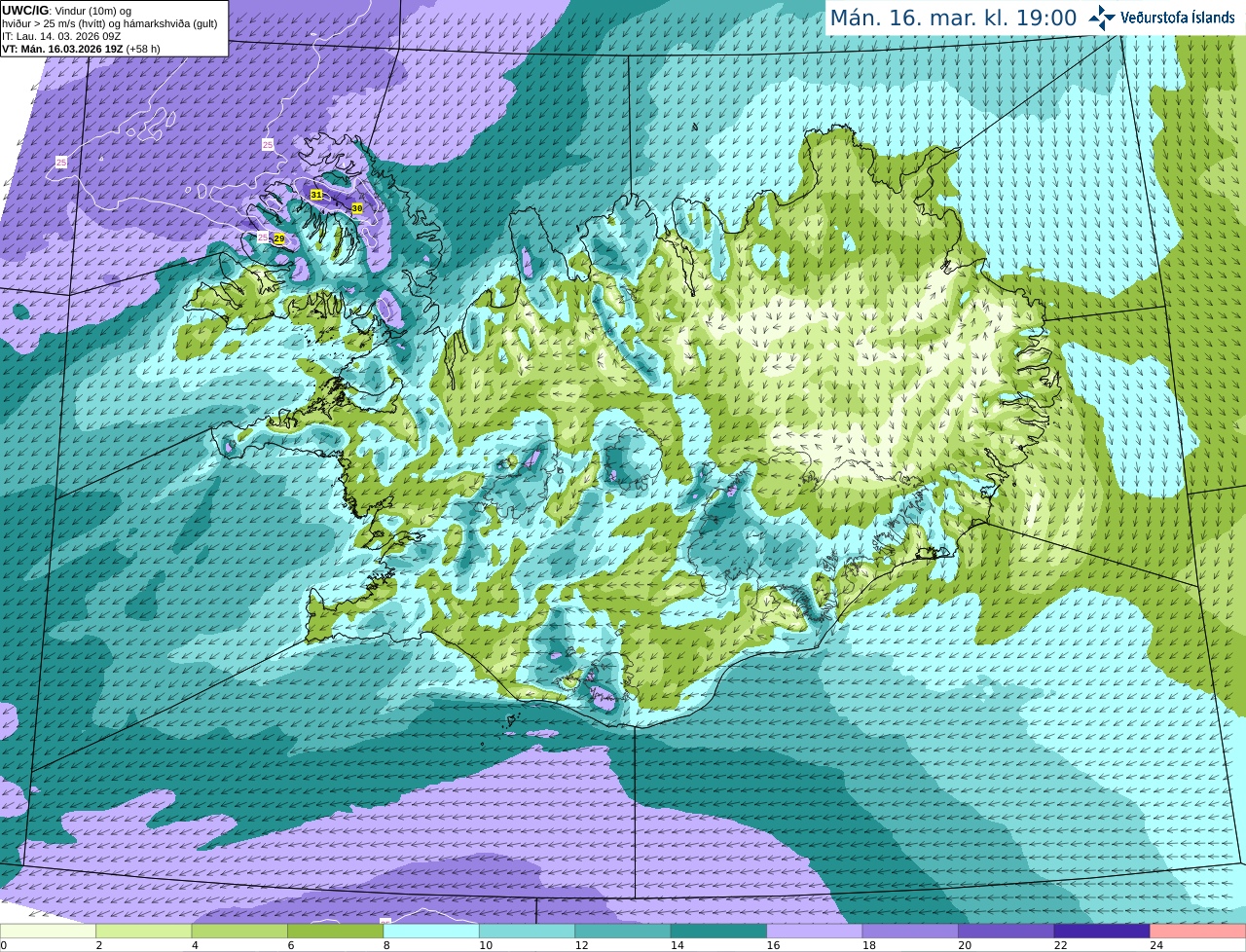Pick the 16–18 m/s lavender legend swatch

point(815,931)
